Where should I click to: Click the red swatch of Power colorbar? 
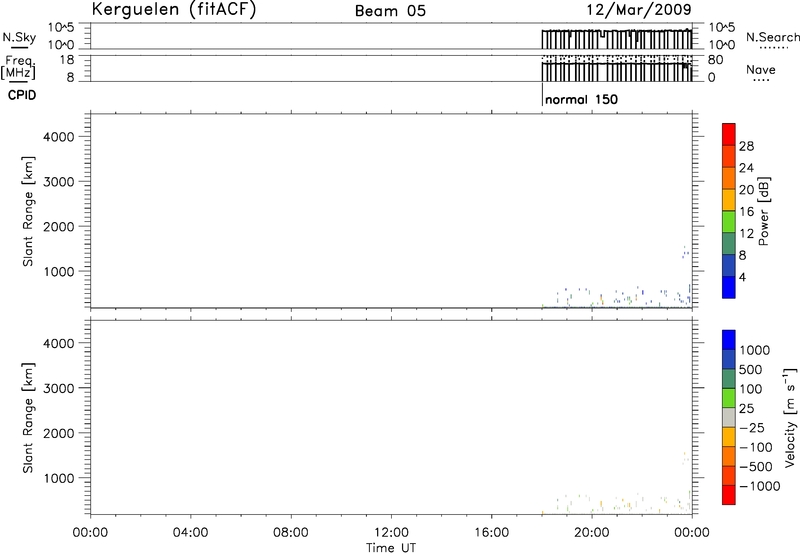point(729,134)
